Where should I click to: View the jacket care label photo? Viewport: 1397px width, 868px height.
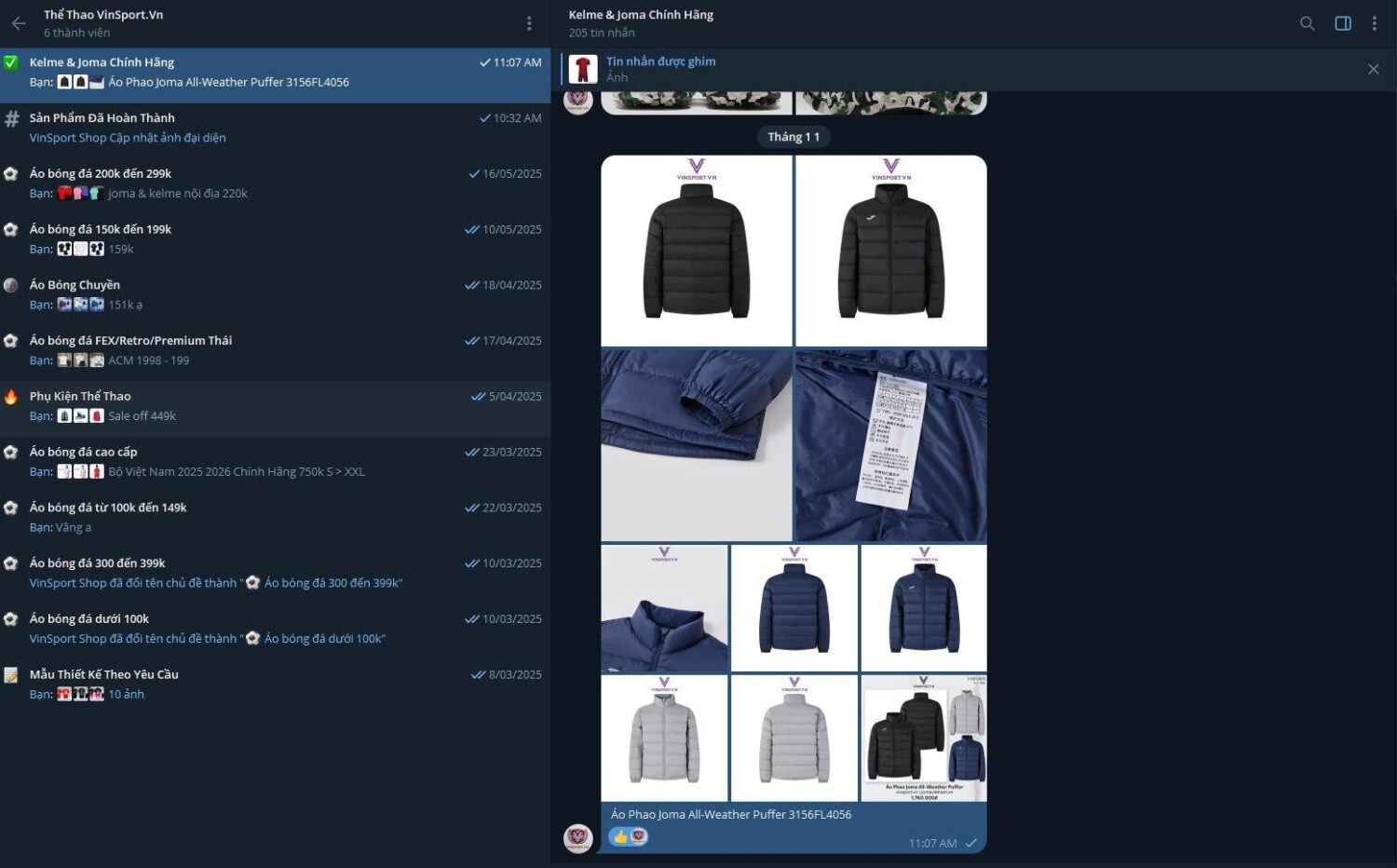click(x=890, y=445)
